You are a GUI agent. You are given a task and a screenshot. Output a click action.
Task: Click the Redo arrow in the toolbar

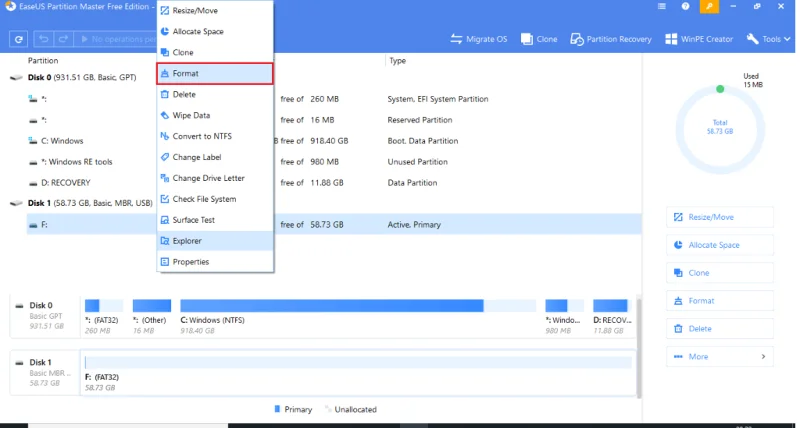(x=63, y=39)
